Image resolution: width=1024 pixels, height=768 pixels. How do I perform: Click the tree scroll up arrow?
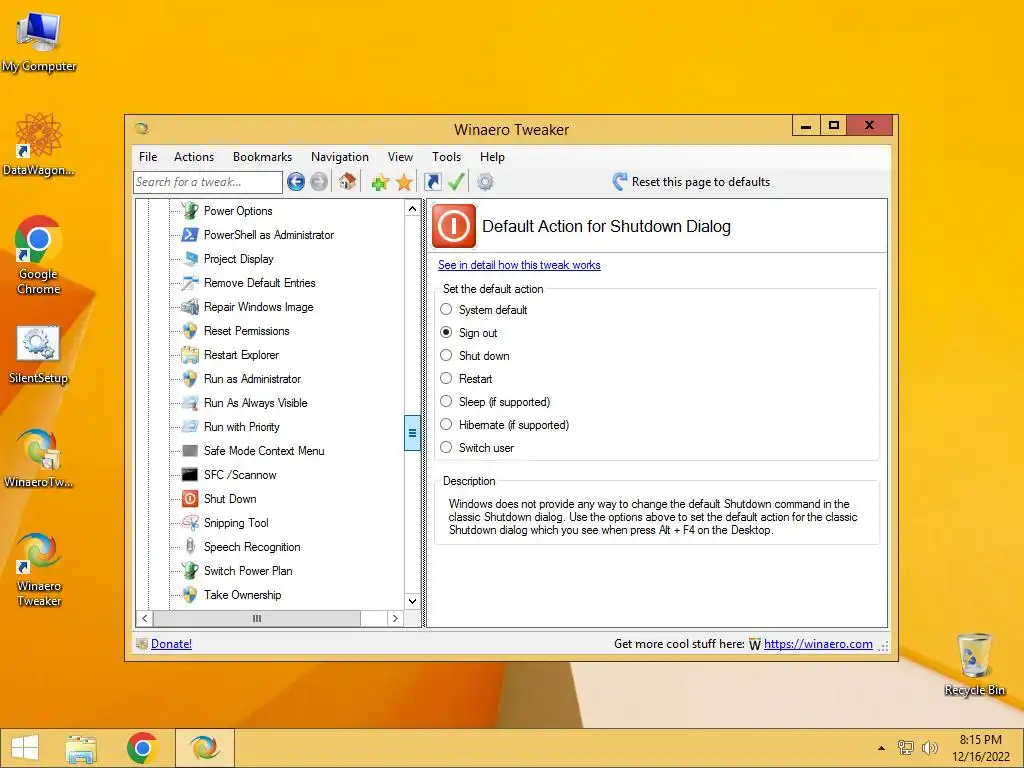point(412,209)
